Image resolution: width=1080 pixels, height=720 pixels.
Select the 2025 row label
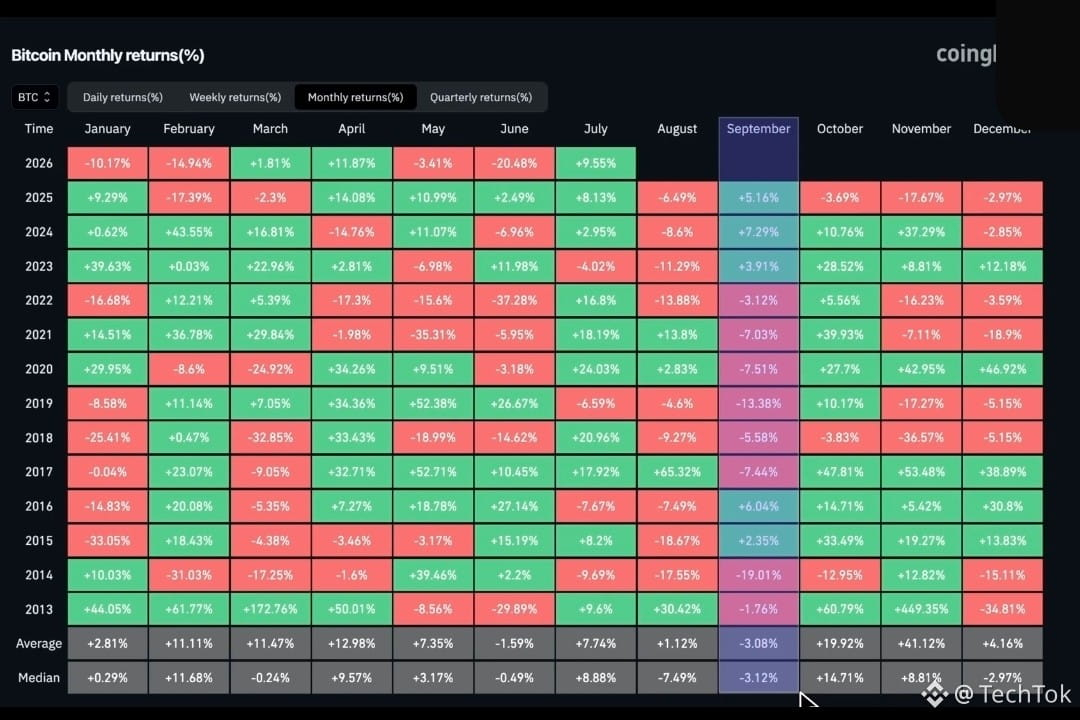[39, 198]
